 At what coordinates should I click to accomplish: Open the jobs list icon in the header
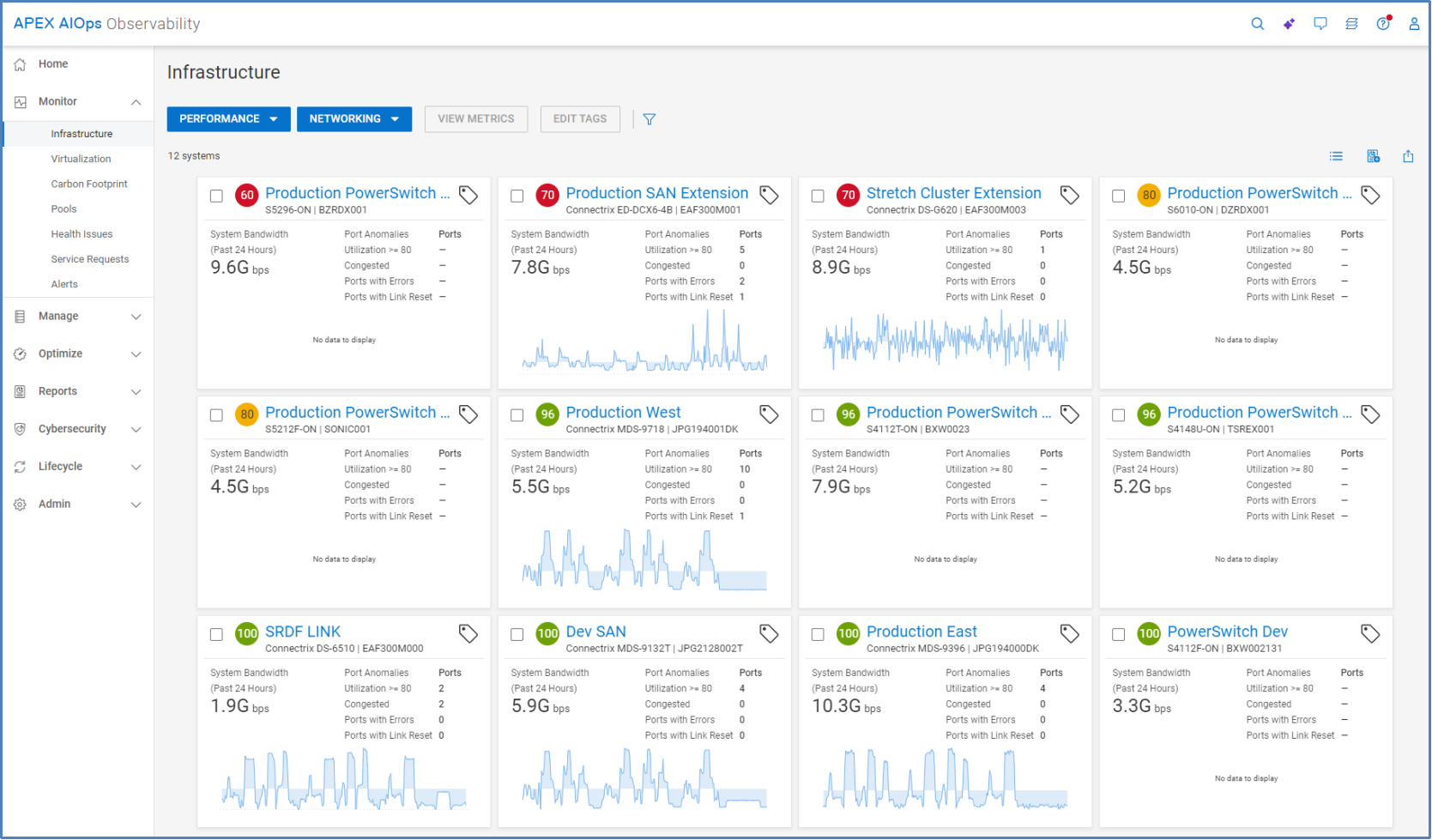(x=1351, y=24)
